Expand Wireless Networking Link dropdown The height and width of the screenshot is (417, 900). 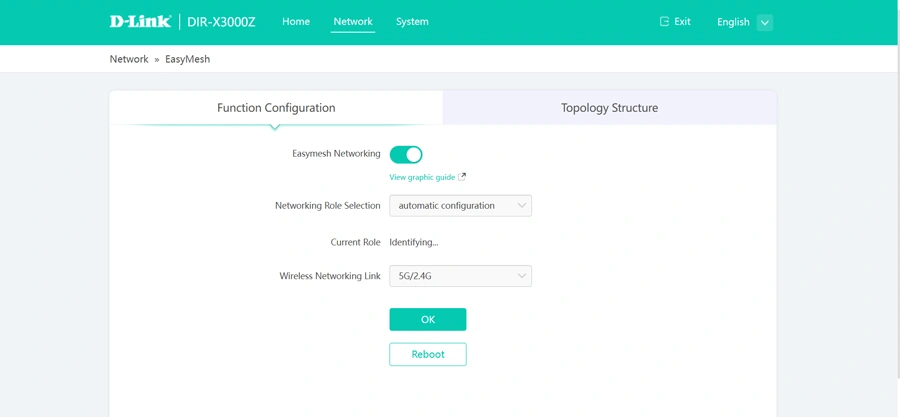(x=460, y=276)
